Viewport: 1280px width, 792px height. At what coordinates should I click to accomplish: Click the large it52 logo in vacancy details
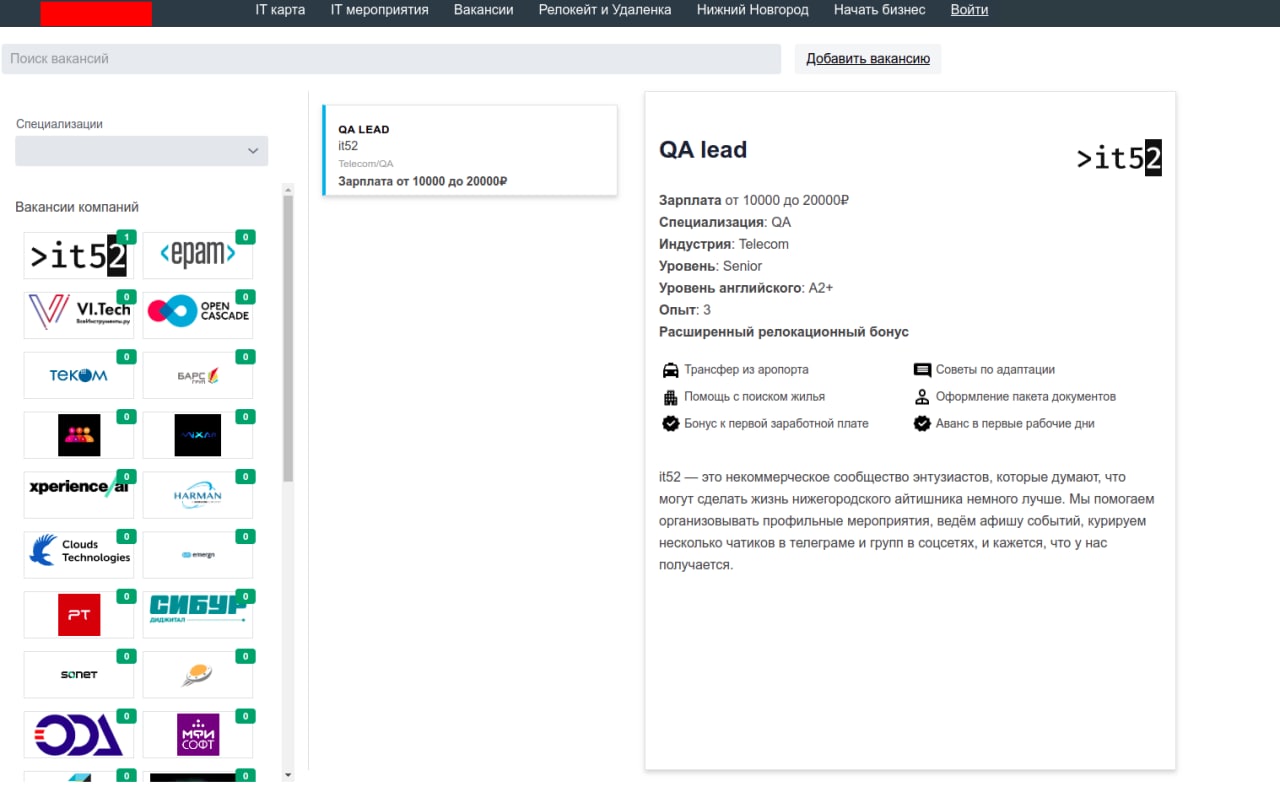(1119, 158)
